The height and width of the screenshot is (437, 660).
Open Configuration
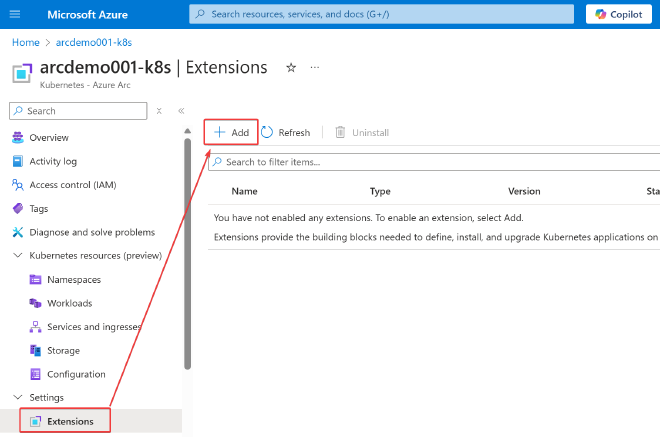click(76, 374)
